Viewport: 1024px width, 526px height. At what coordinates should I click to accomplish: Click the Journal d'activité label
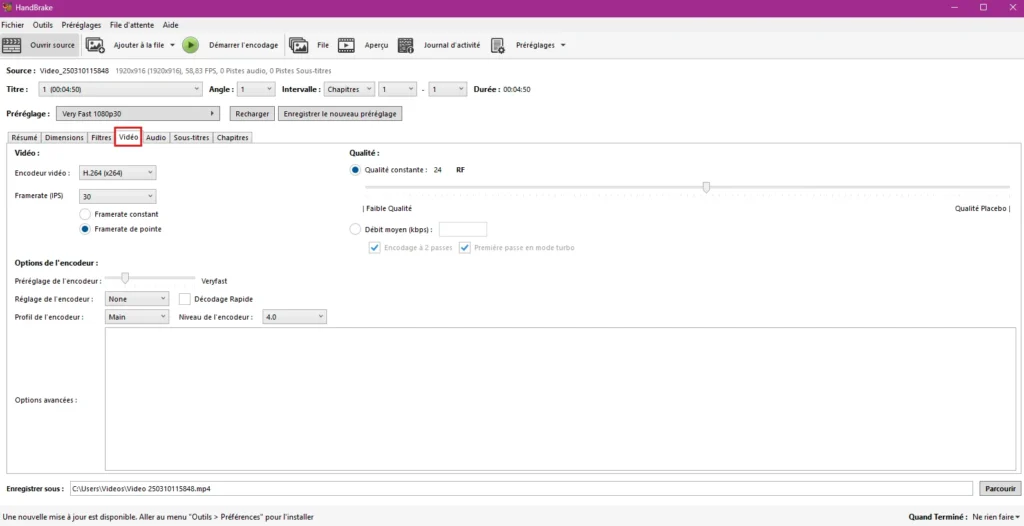click(x=452, y=45)
